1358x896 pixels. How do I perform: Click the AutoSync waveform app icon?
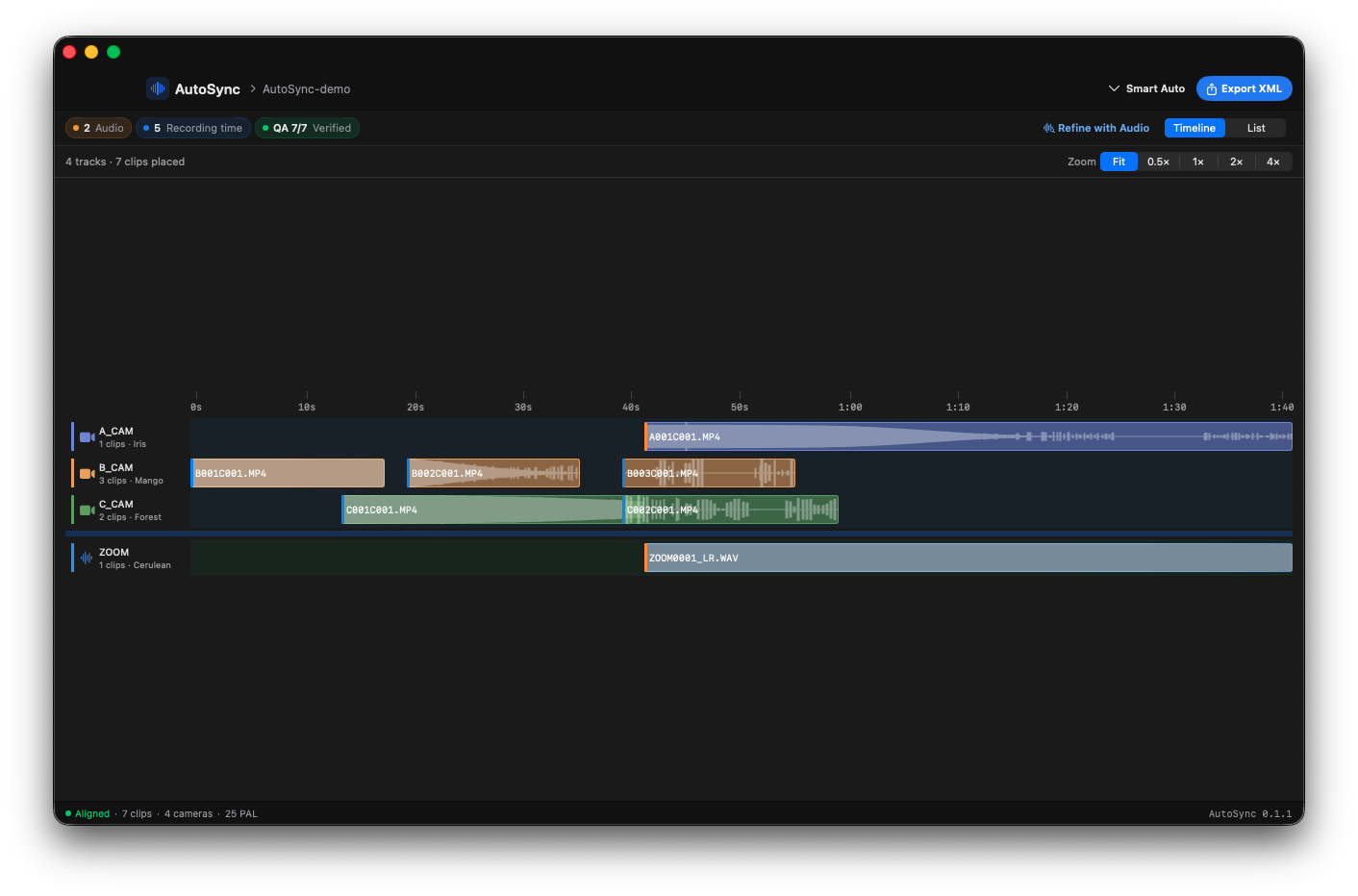pos(158,88)
